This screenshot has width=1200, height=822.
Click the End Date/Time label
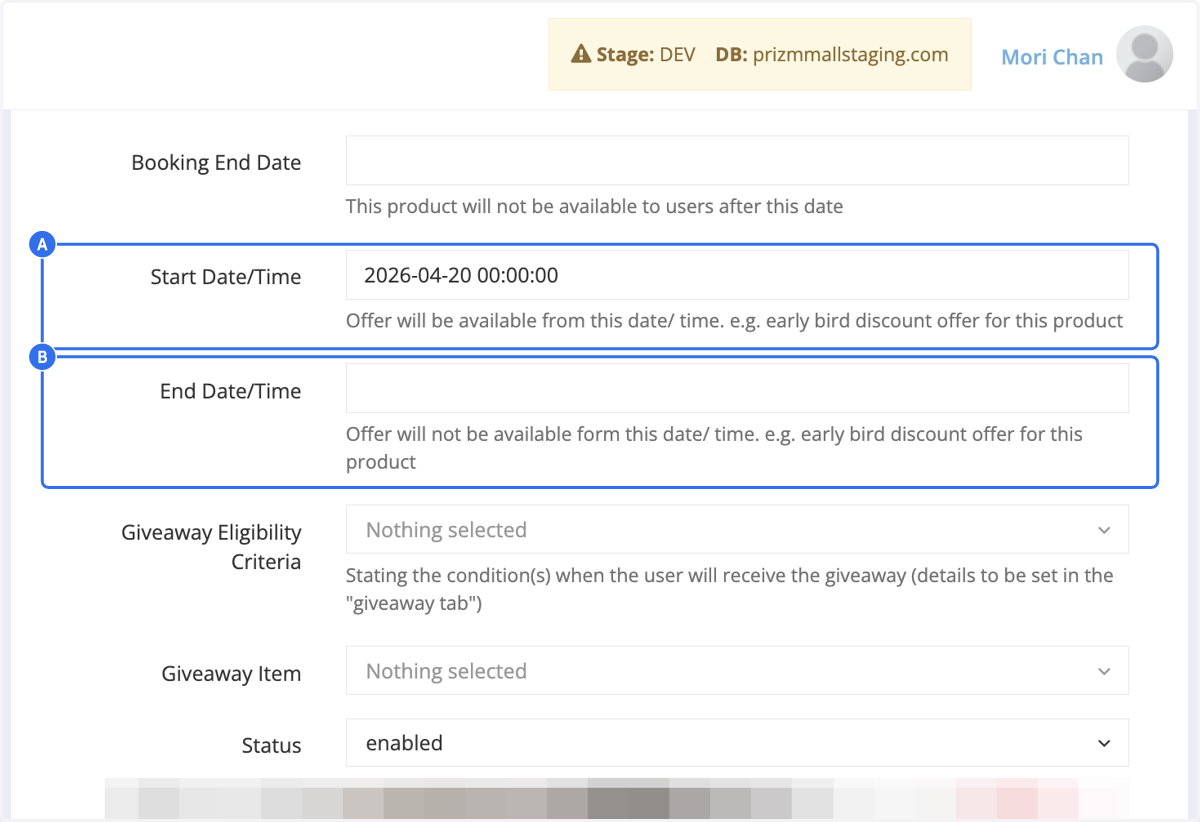point(230,391)
